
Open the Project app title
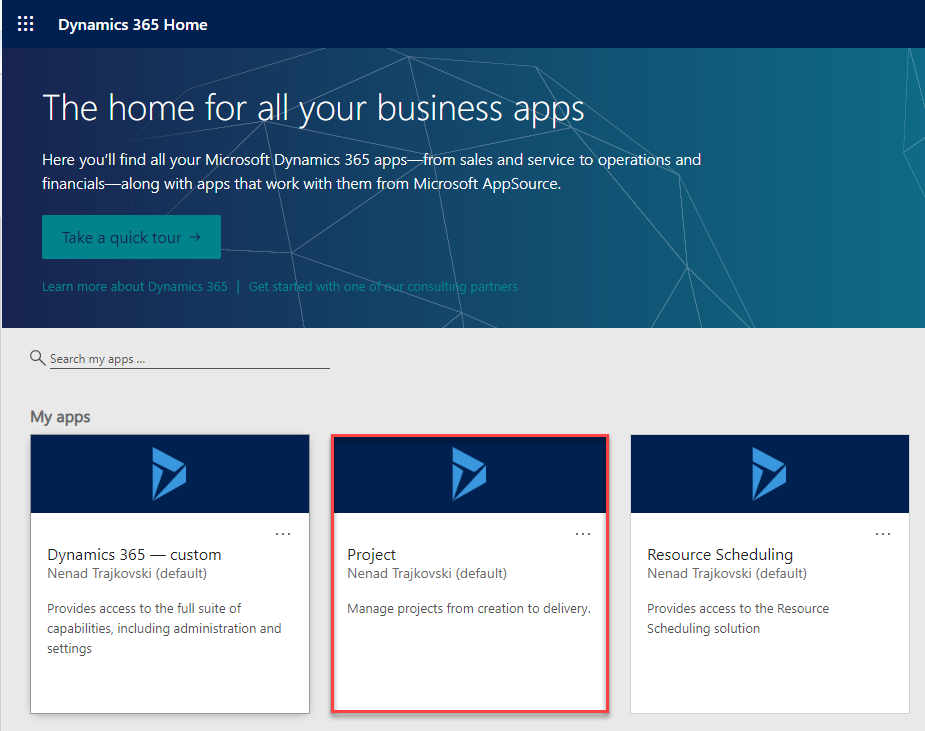click(372, 555)
